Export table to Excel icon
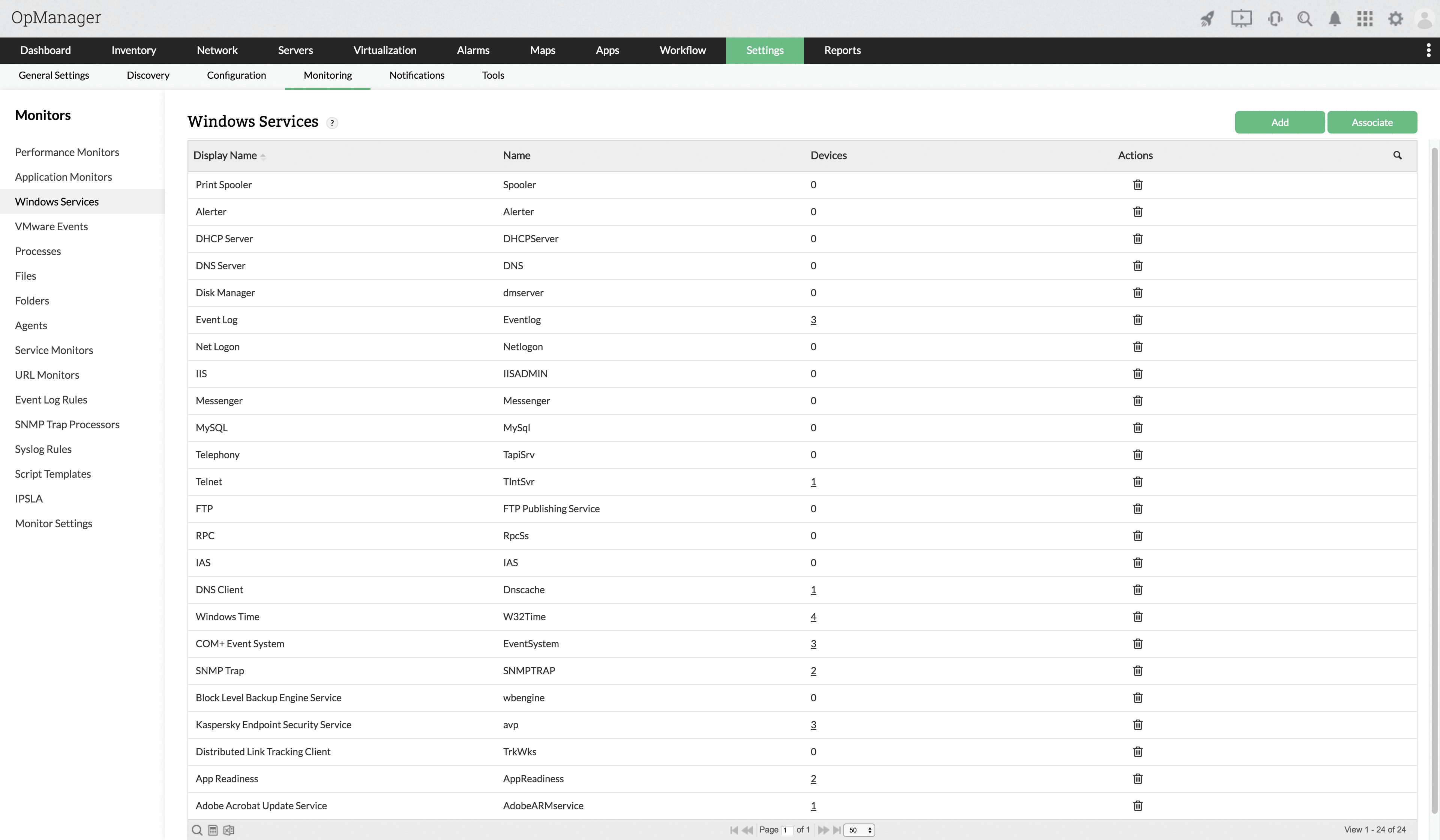1440x840 pixels. 229,830
